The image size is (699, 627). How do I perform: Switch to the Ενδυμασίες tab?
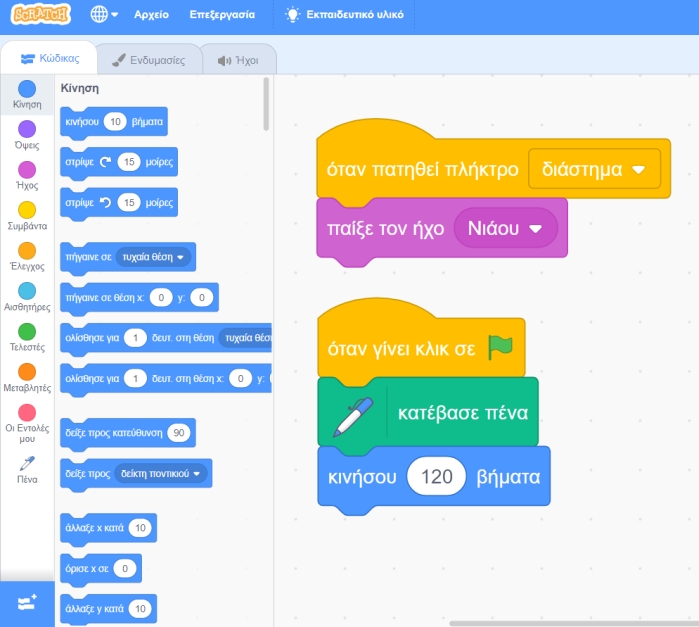tap(148, 60)
